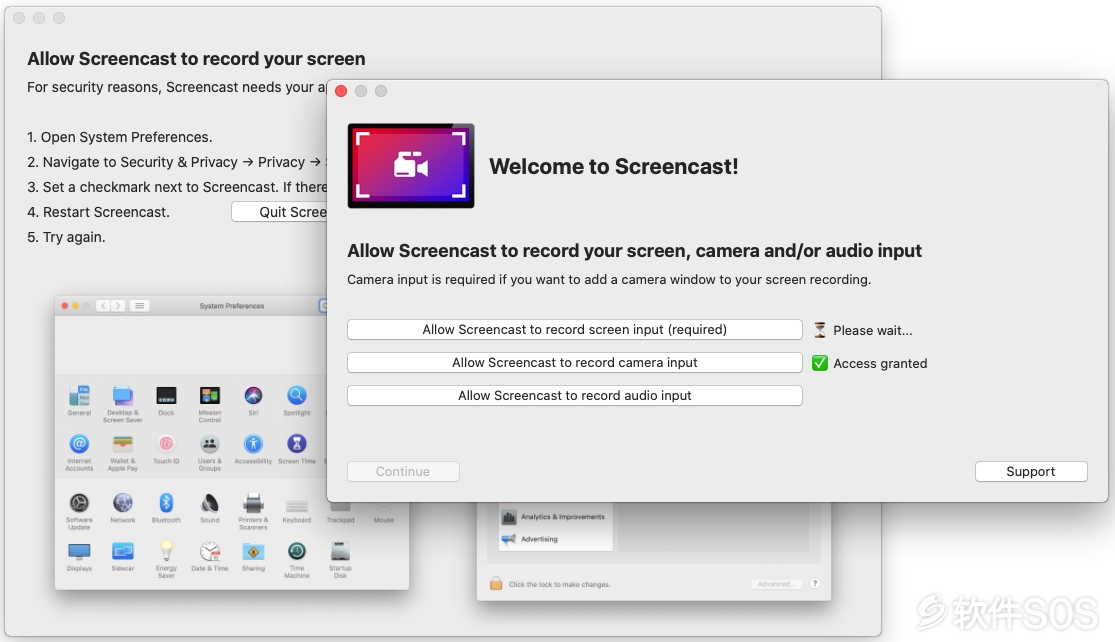1115x642 pixels.
Task: Click the padlock icon in Privacy illustration
Action: 496,584
